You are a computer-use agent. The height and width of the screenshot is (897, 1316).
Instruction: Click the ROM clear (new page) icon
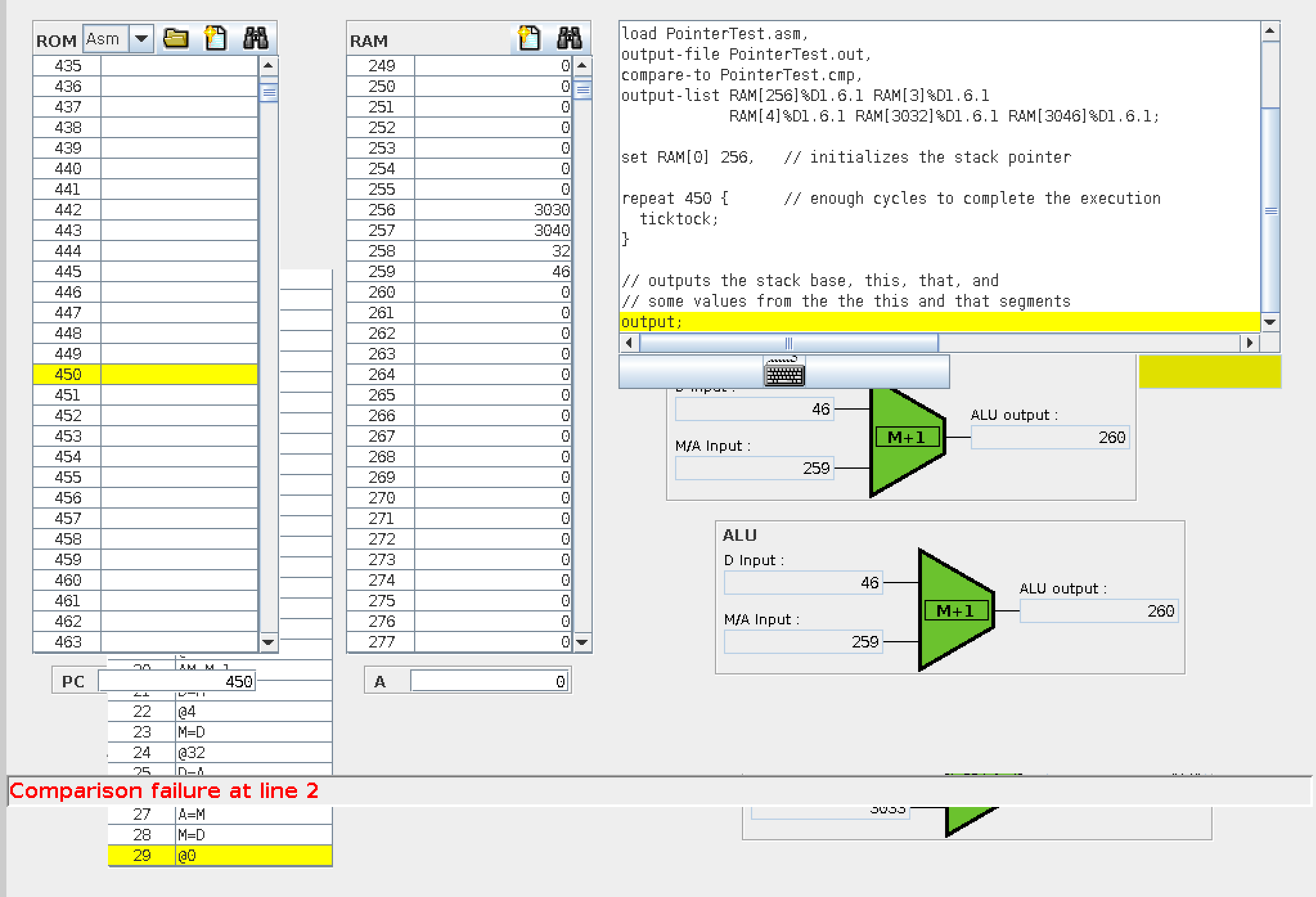(215, 39)
